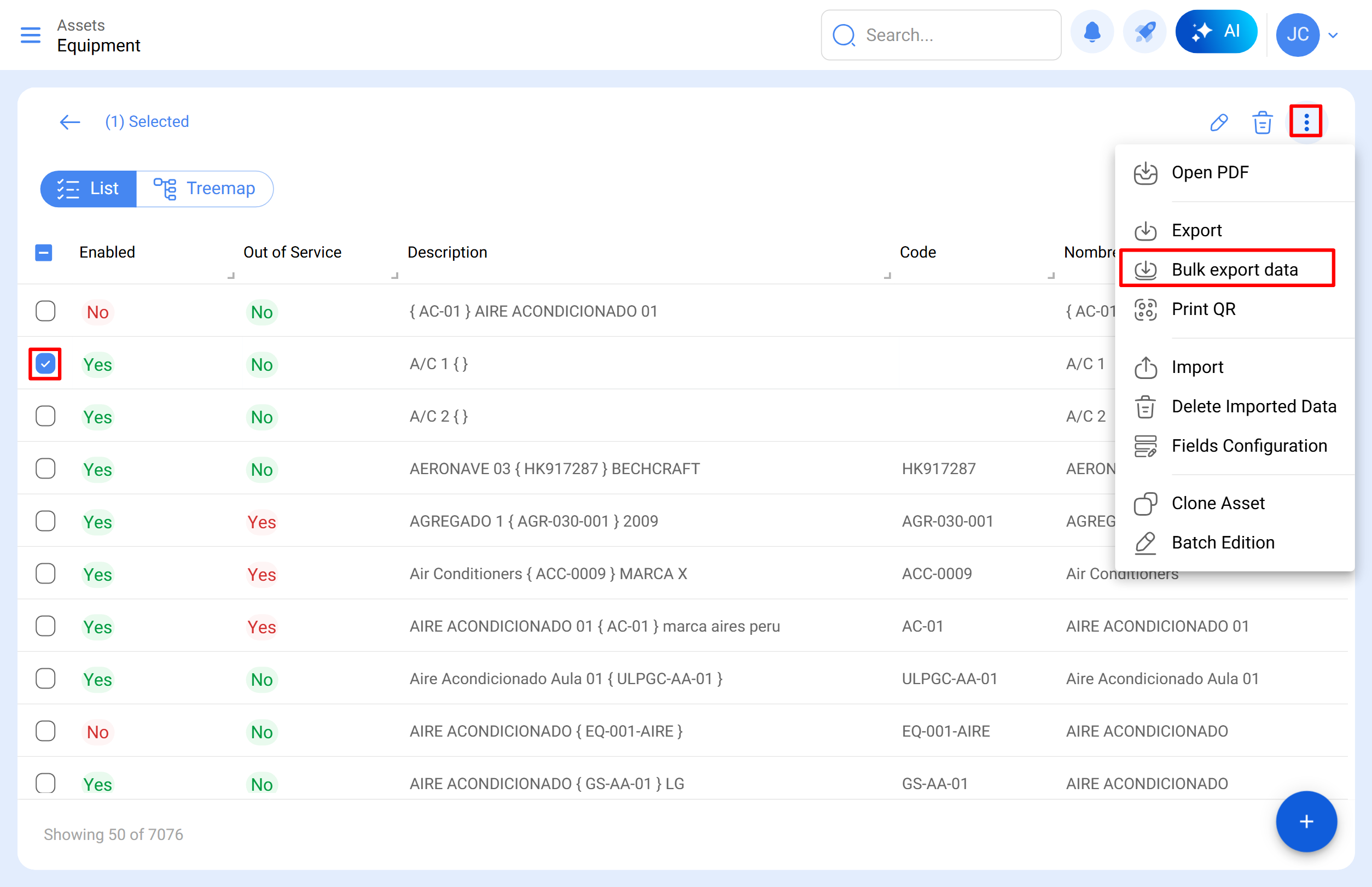Open notifications via the bell icon
The image size is (1372, 887).
point(1092,32)
